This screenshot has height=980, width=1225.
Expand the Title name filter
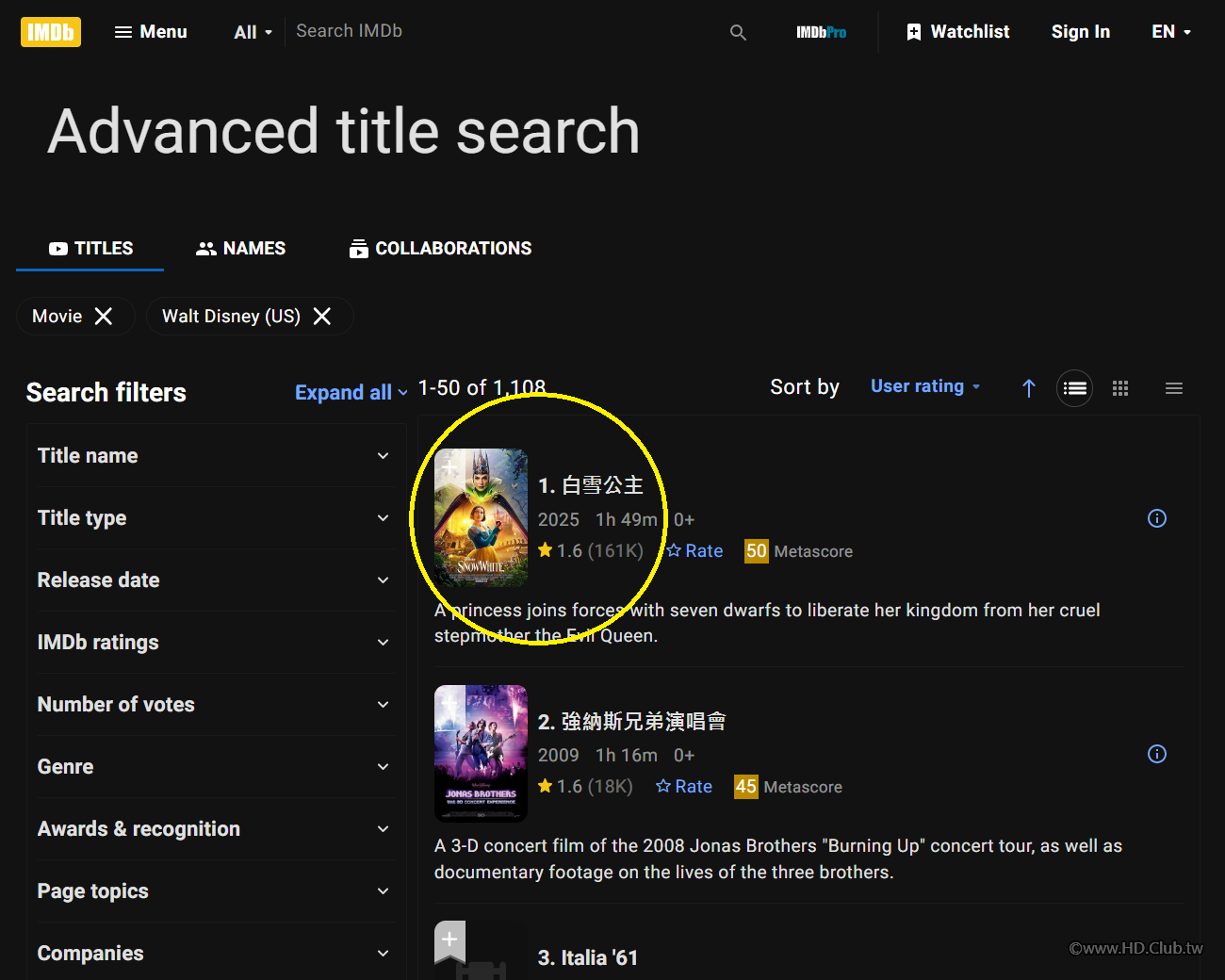[x=215, y=456]
